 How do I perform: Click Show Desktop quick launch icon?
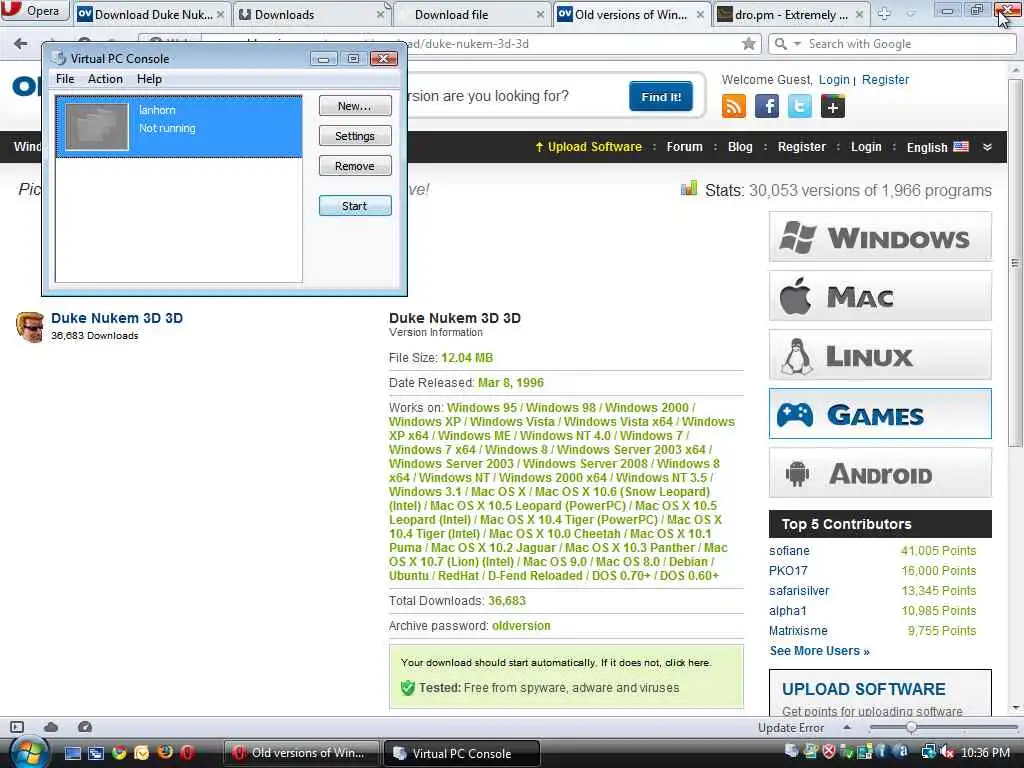point(72,753)
